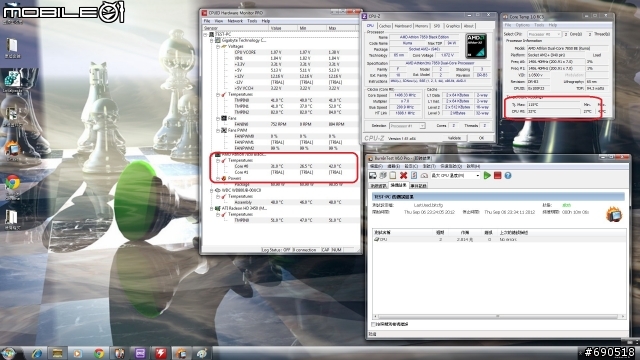640x360 pixels.
Task: Click the document icon before the gauge icon
Action: pos(414,176)
